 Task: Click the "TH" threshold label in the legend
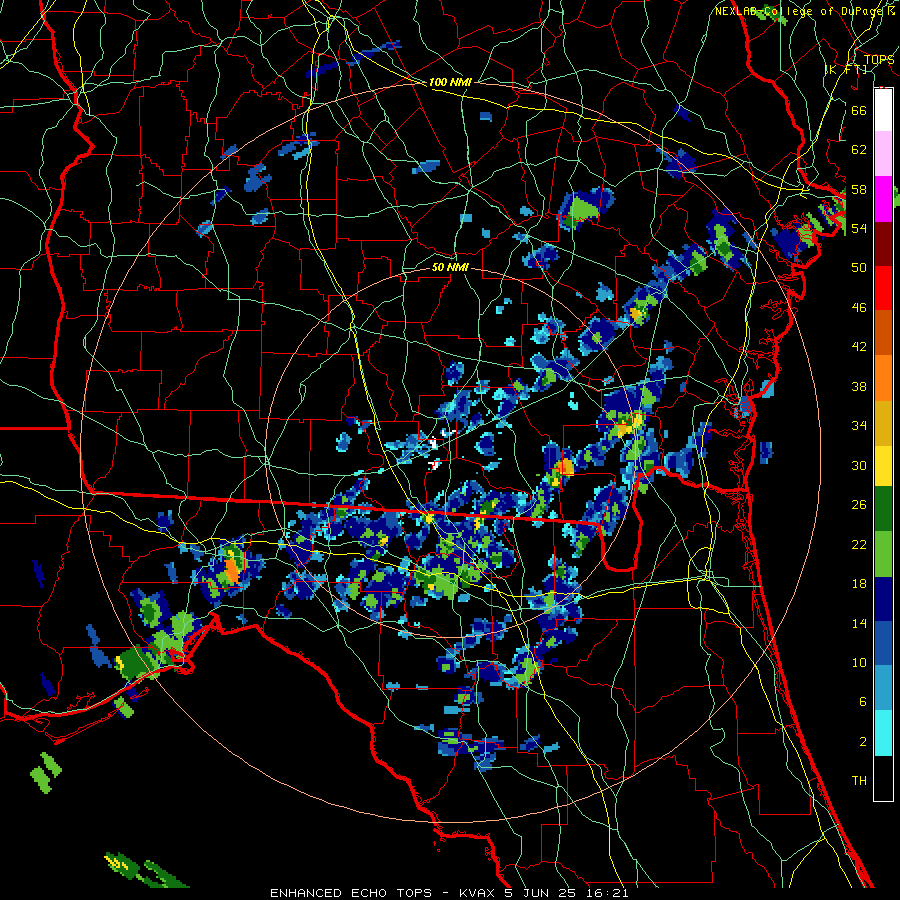pyautogui.click(x=859, y=781)
